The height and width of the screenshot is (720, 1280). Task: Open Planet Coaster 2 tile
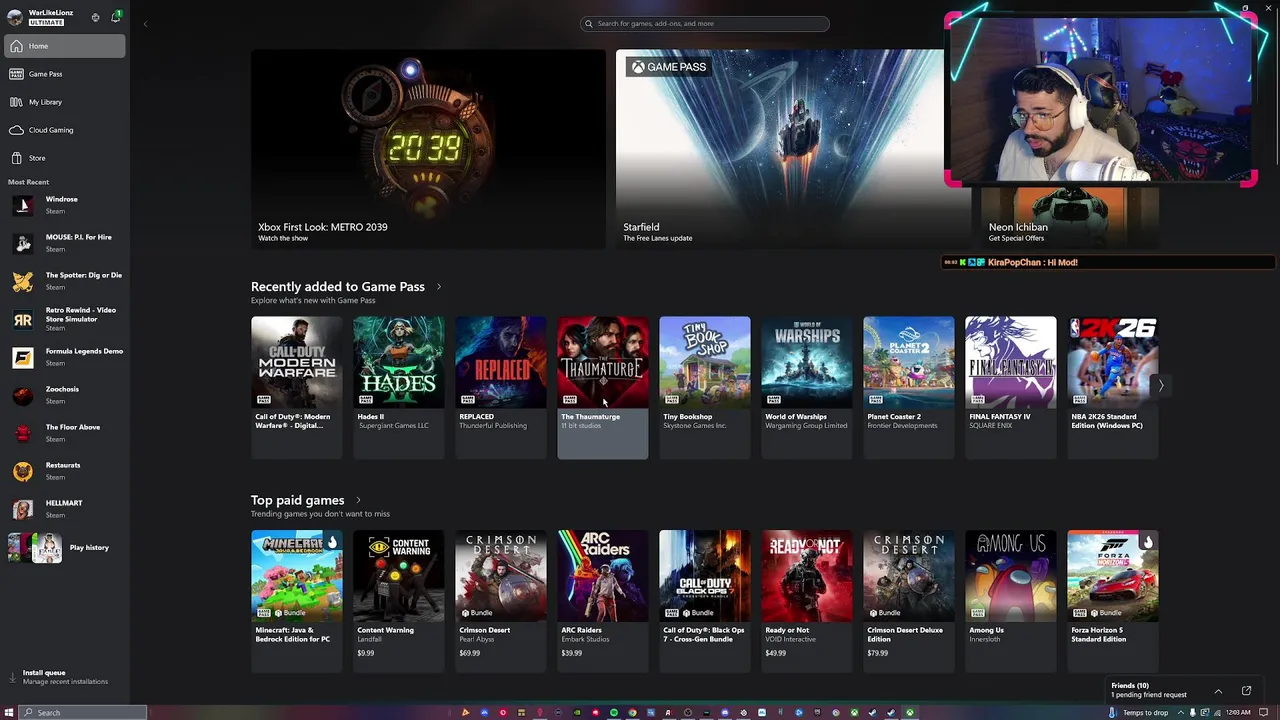908,388
